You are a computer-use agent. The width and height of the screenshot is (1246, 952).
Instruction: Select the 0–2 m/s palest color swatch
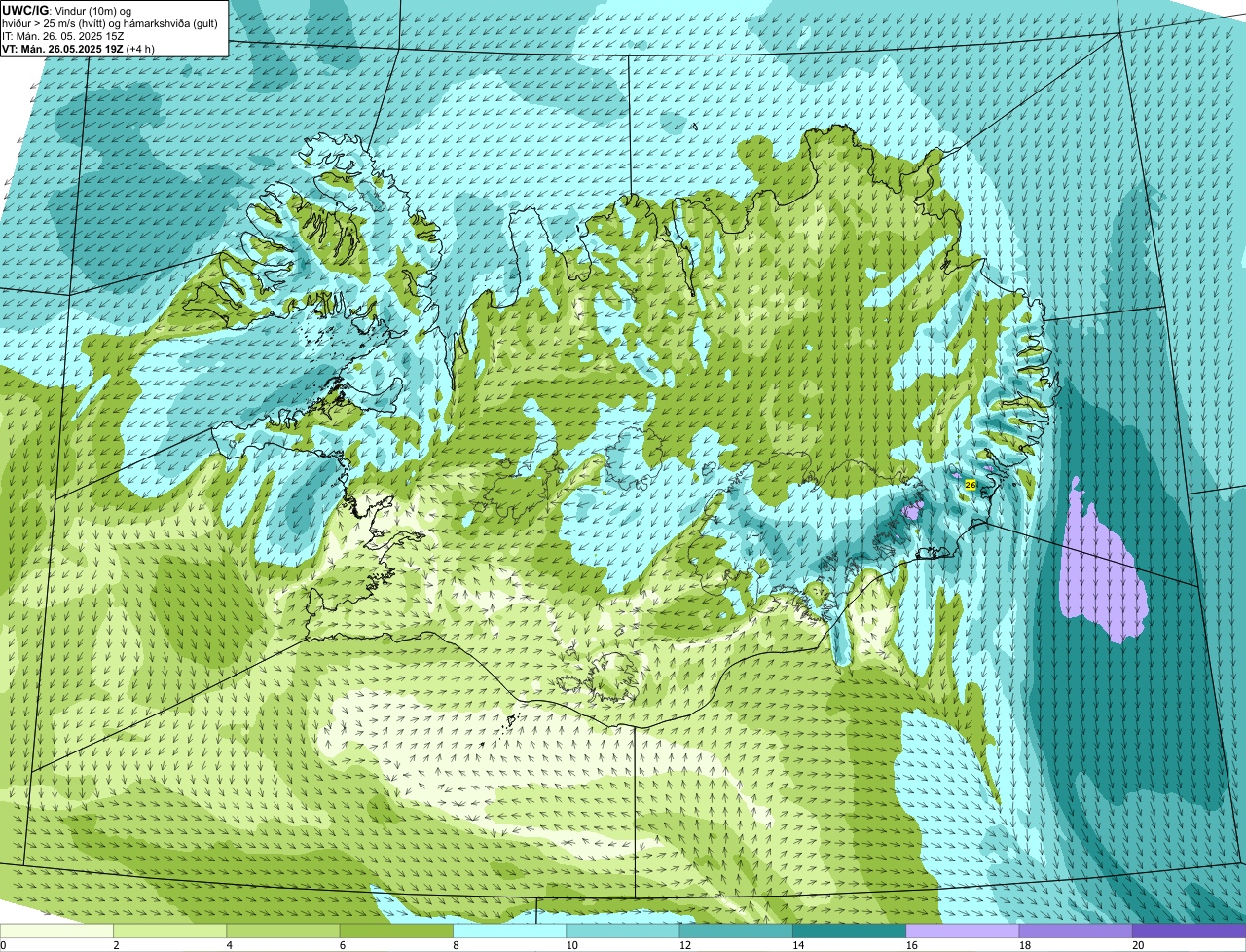56,931
